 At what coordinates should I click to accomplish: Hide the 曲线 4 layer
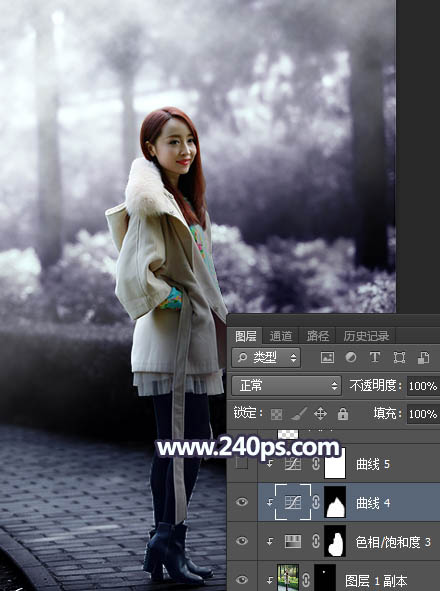[242, 502]
